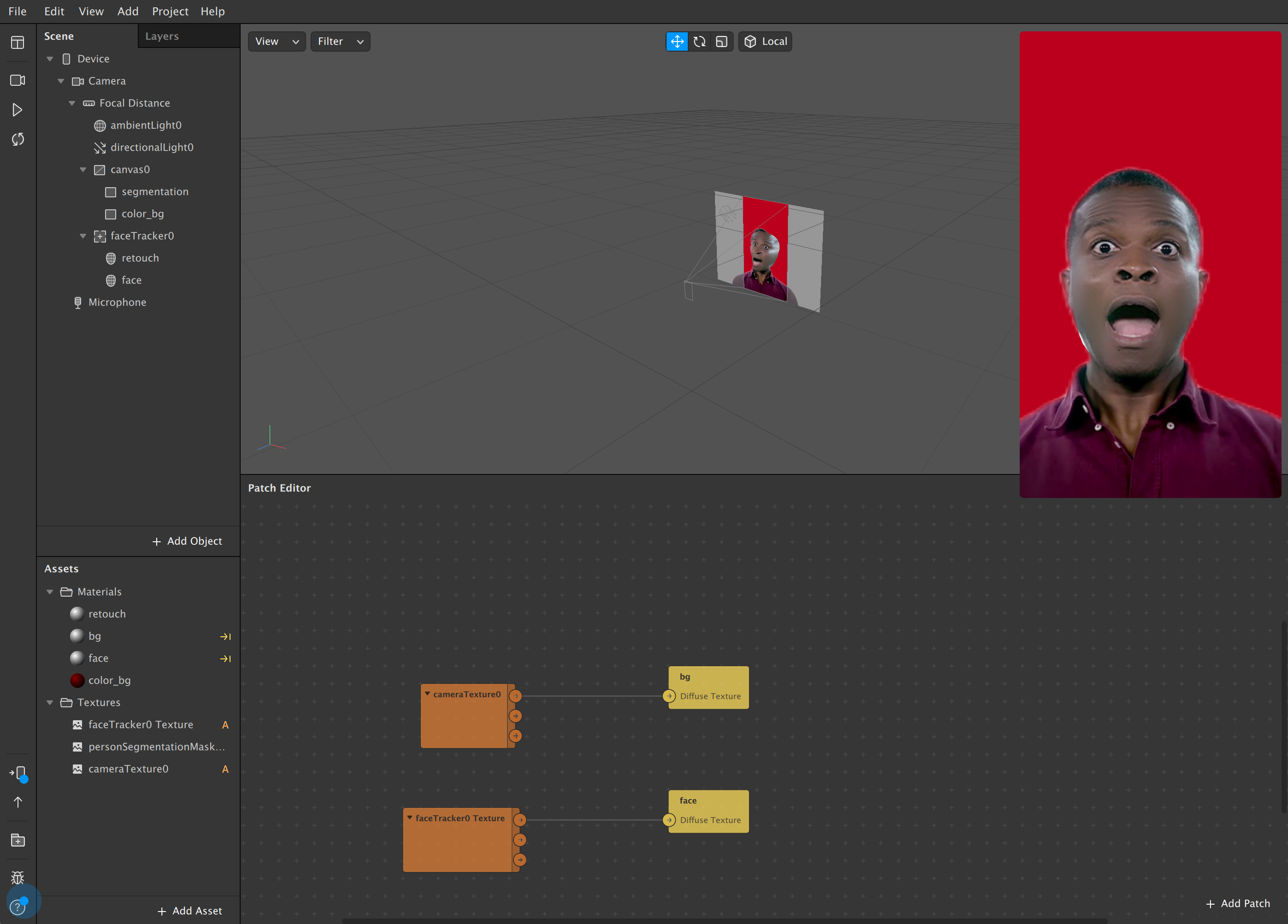Open the bug debug console icon
Viewport: 1288px width, 924px height.
pyautogui.click(x=18, y=877)
